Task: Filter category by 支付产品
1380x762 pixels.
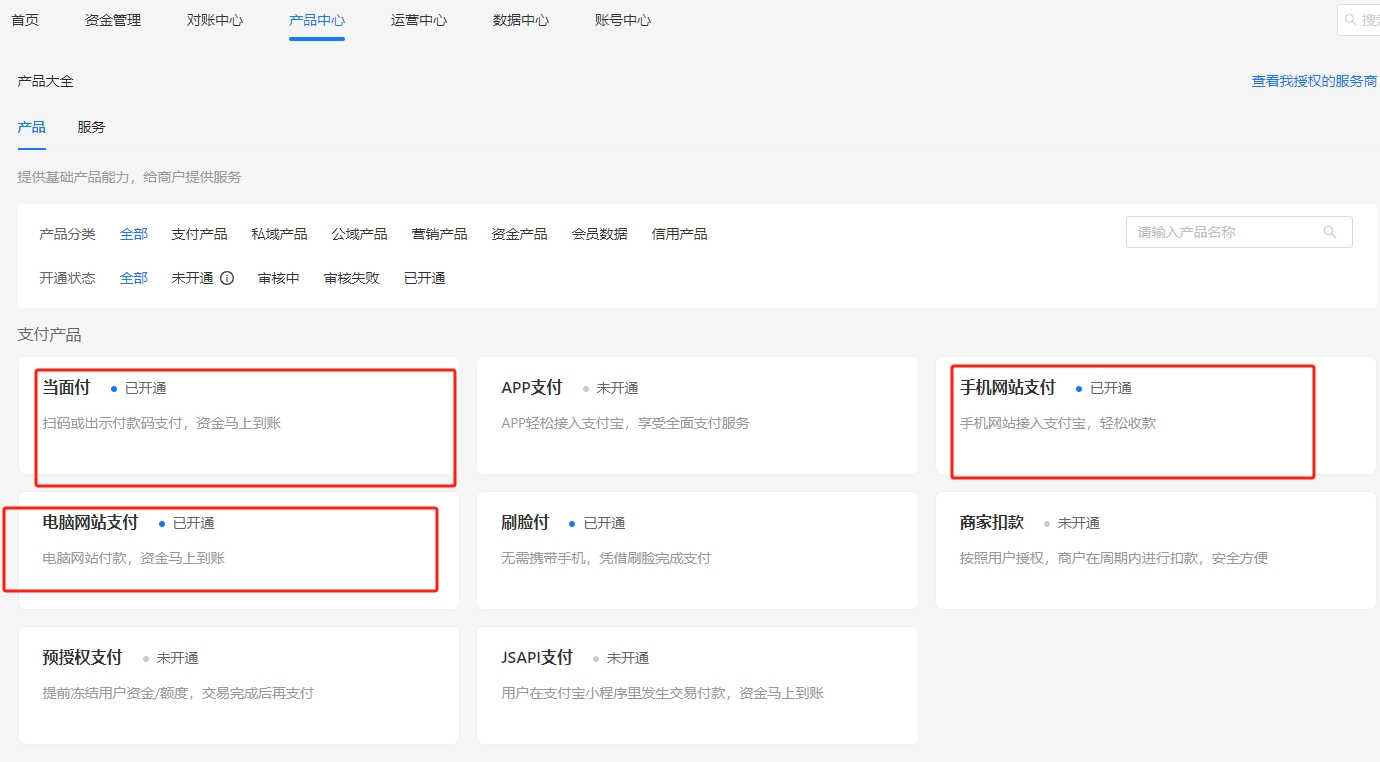Action: pos(200,234)
